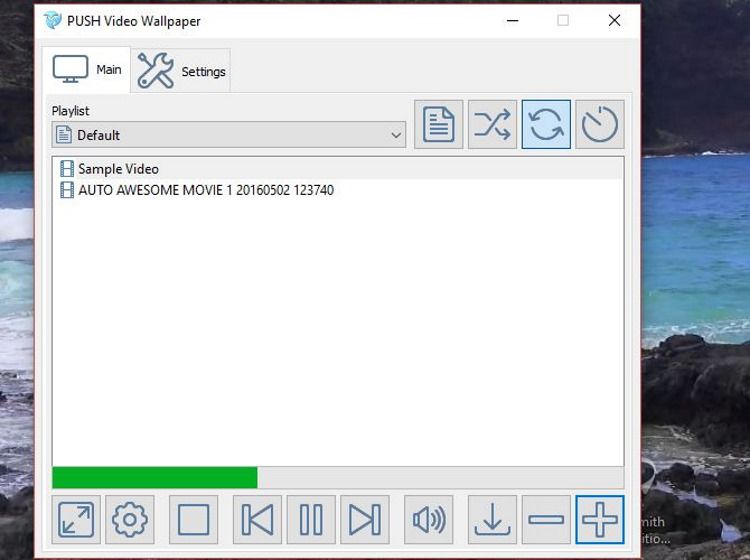The image size is (750, 560).
Task: Skip to the next video
Action: pos(364,520)
